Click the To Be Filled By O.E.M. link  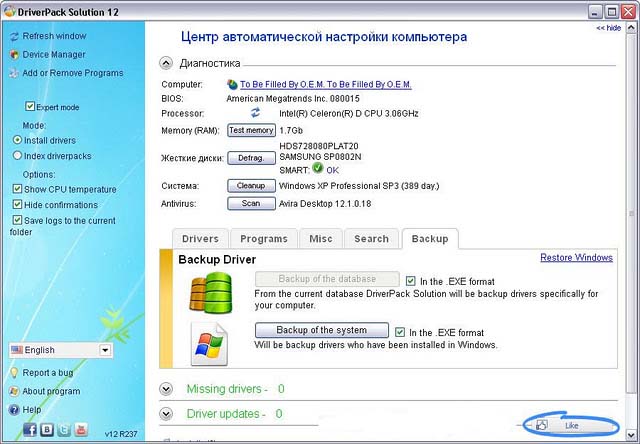(326, 84)
